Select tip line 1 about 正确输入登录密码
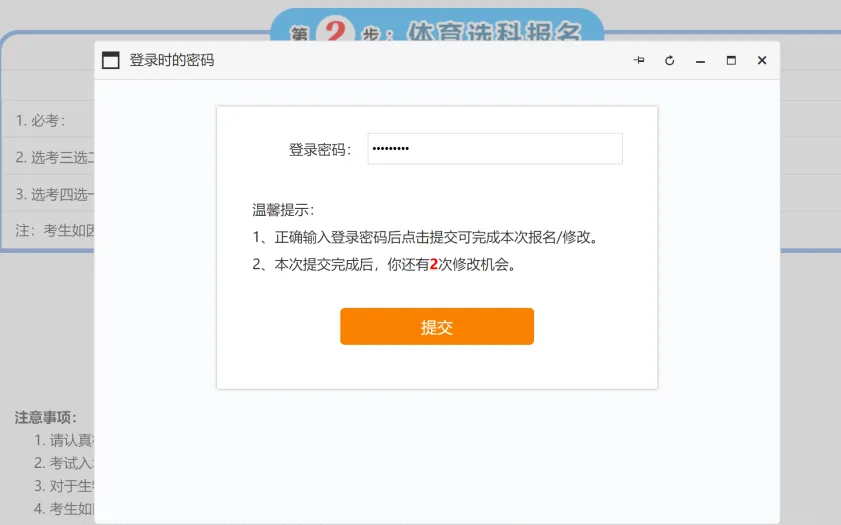Viewport: 841px width, 525px height. tap(426, 237)
